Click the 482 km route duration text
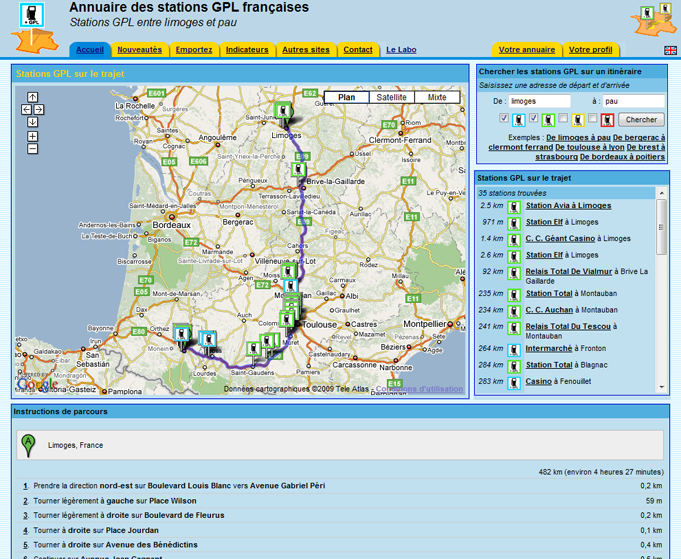681x559 pixels. pyautogui.click(x=601, y=472)
